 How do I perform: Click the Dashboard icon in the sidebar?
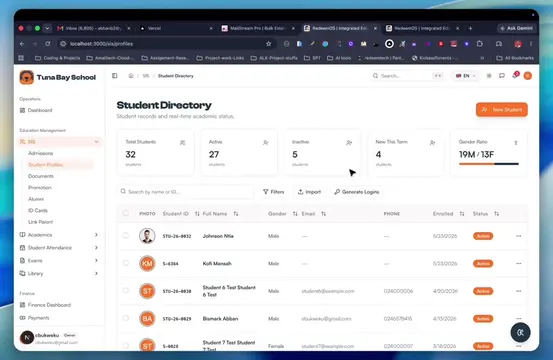22,110
